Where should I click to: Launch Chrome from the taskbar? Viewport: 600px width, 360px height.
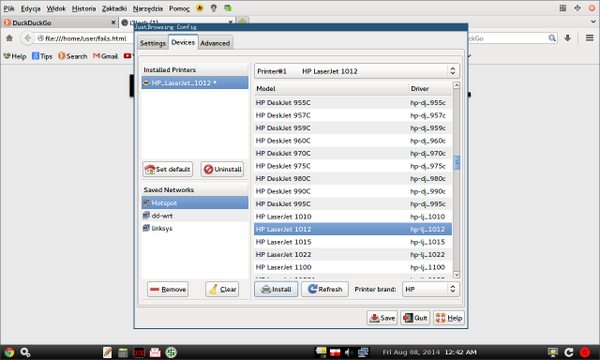[x=9, y=352]
